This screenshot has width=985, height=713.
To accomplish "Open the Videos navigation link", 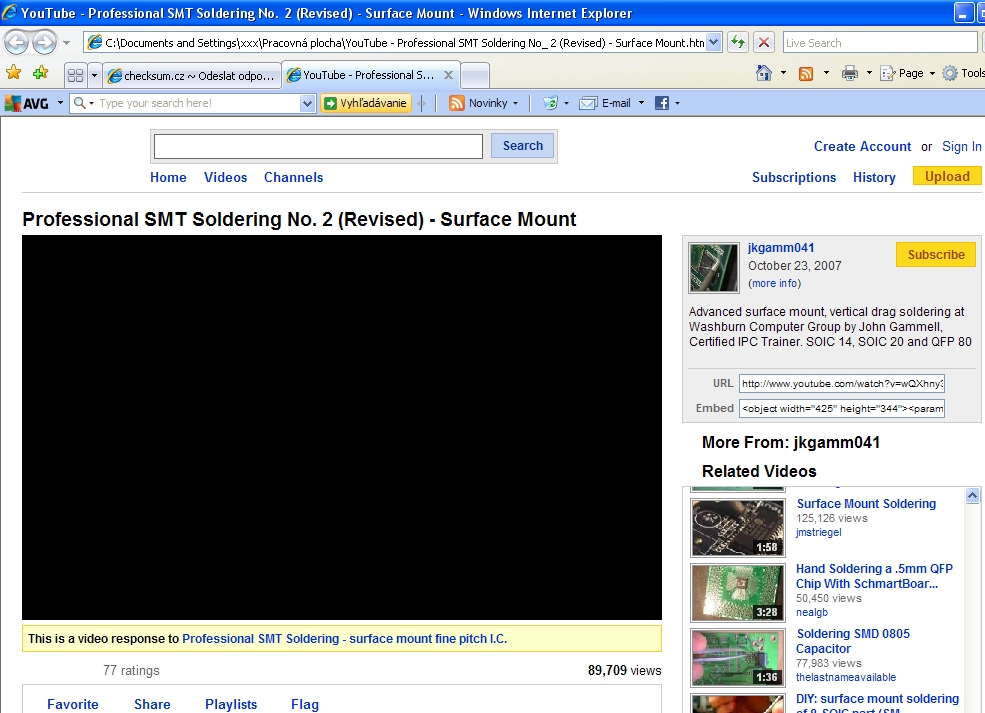I will coord(226,177).
